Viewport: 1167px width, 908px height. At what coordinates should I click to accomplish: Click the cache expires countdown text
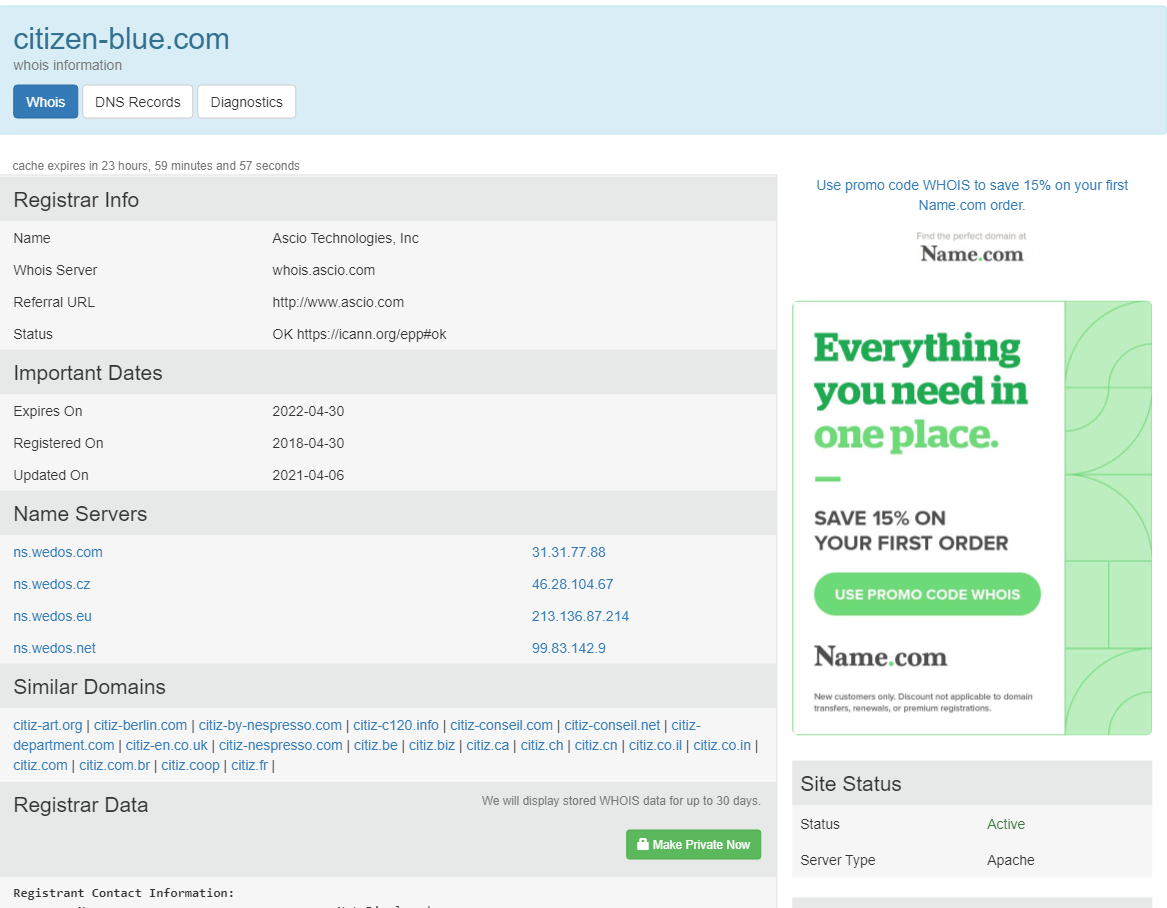pos(156,165)
